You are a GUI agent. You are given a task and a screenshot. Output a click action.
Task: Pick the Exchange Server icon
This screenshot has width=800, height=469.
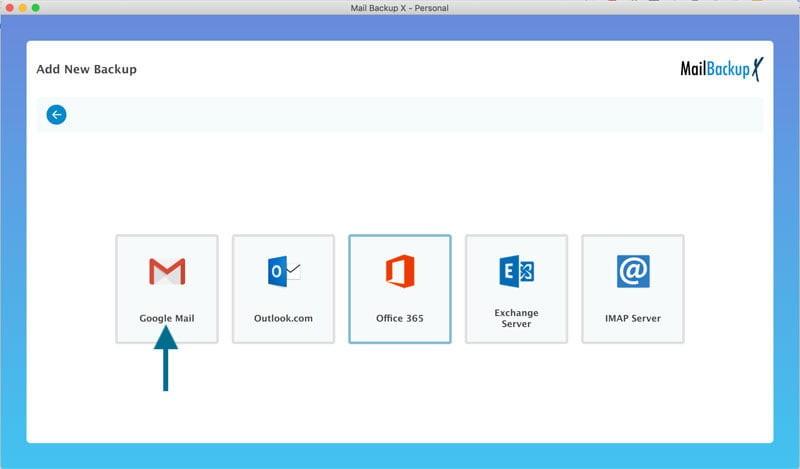pos(516,271)
